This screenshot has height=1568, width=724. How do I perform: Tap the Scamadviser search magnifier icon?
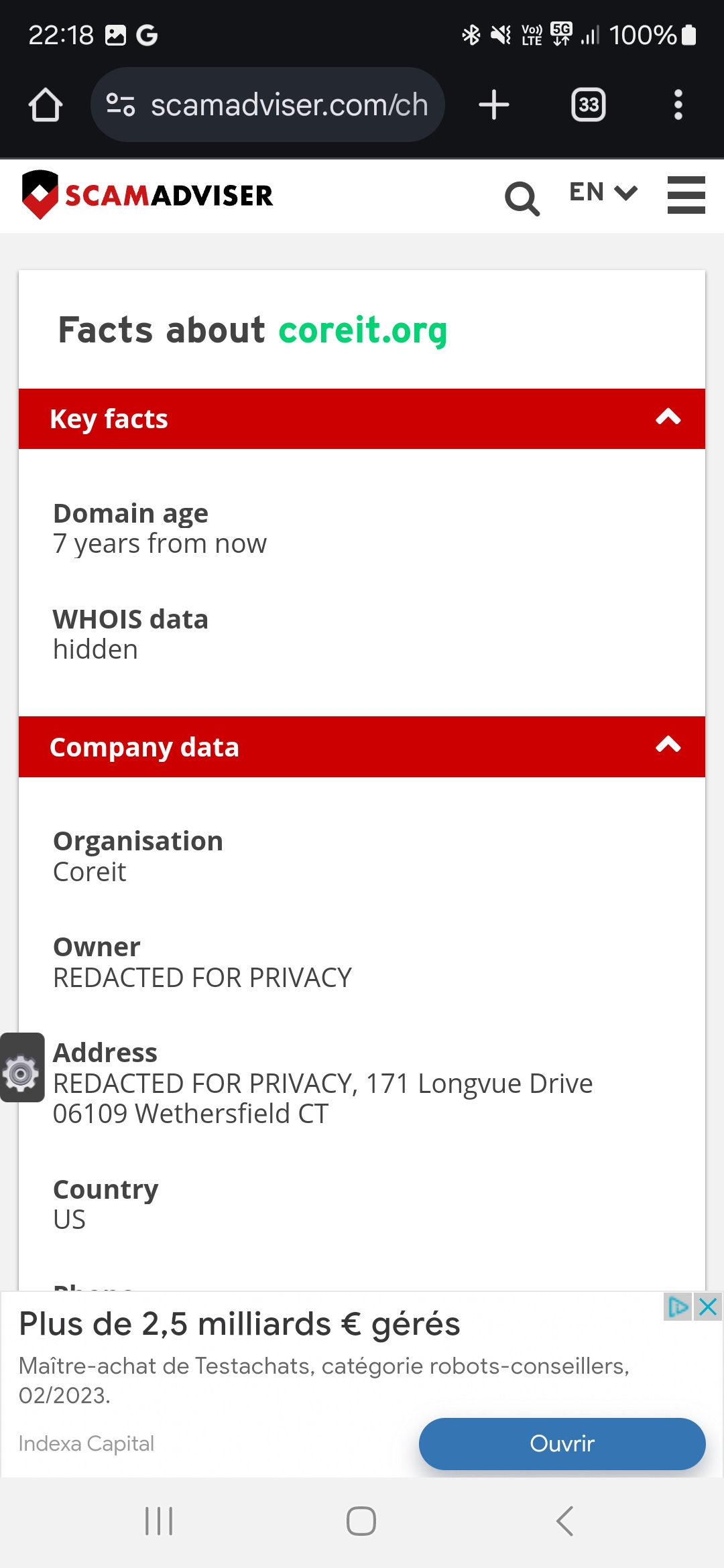click(522, 198)
